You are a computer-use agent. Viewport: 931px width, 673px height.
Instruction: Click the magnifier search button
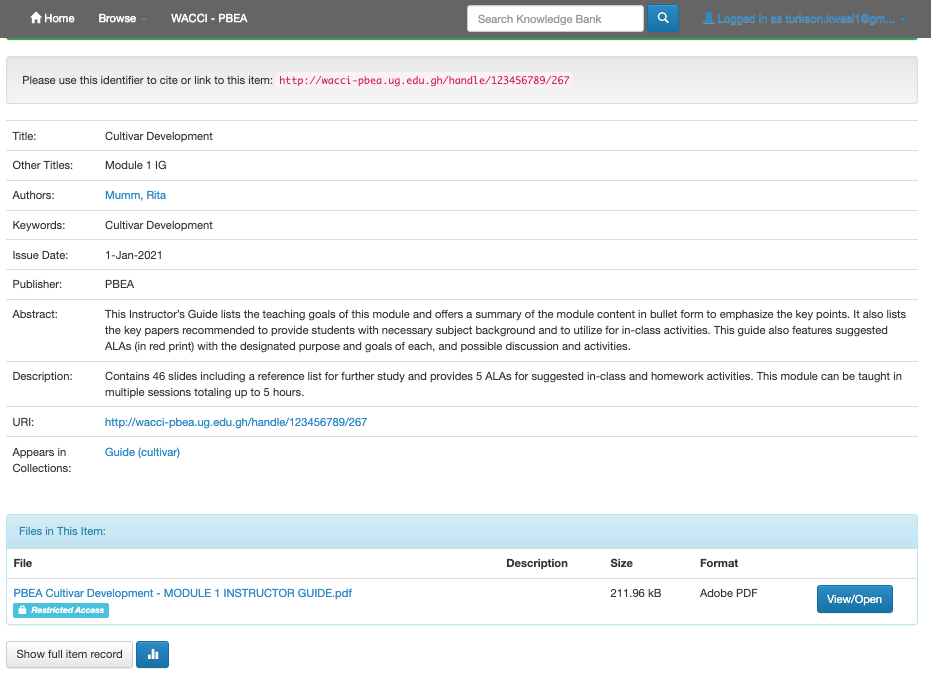point(663,18)
